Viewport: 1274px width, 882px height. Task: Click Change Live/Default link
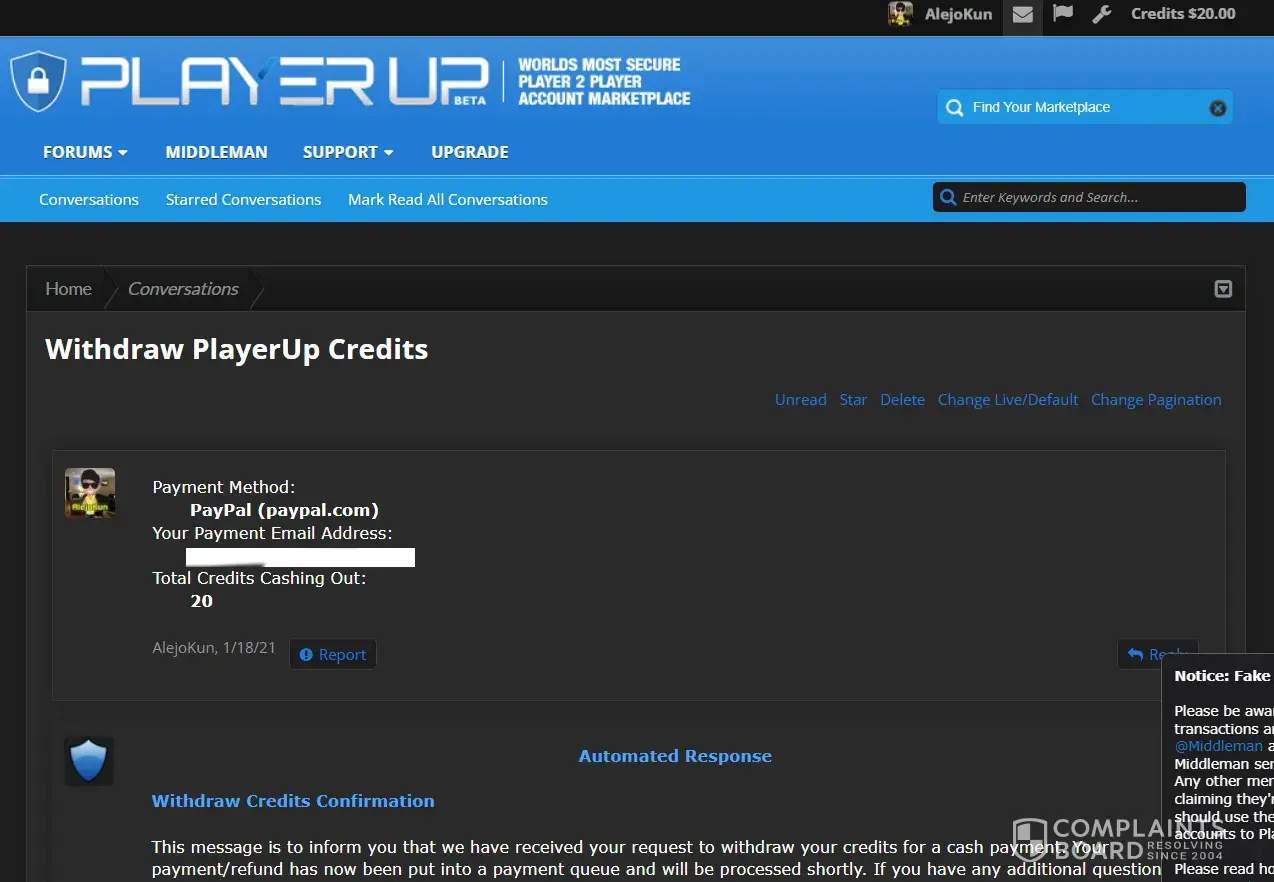coord(1007,400)
